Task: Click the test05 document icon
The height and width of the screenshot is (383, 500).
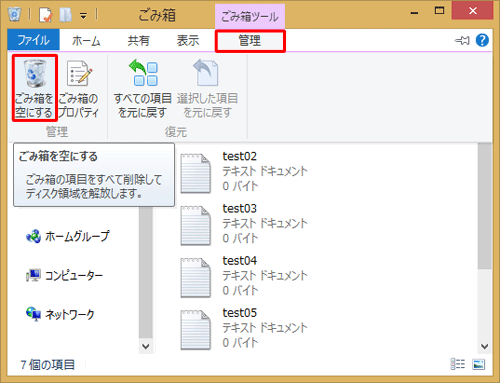Action: (196, 330)
